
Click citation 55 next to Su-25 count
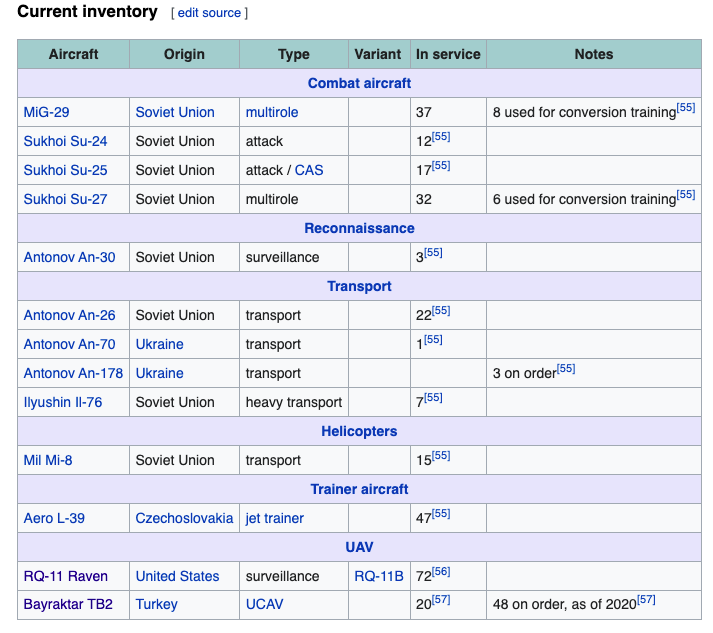(441, 166)
